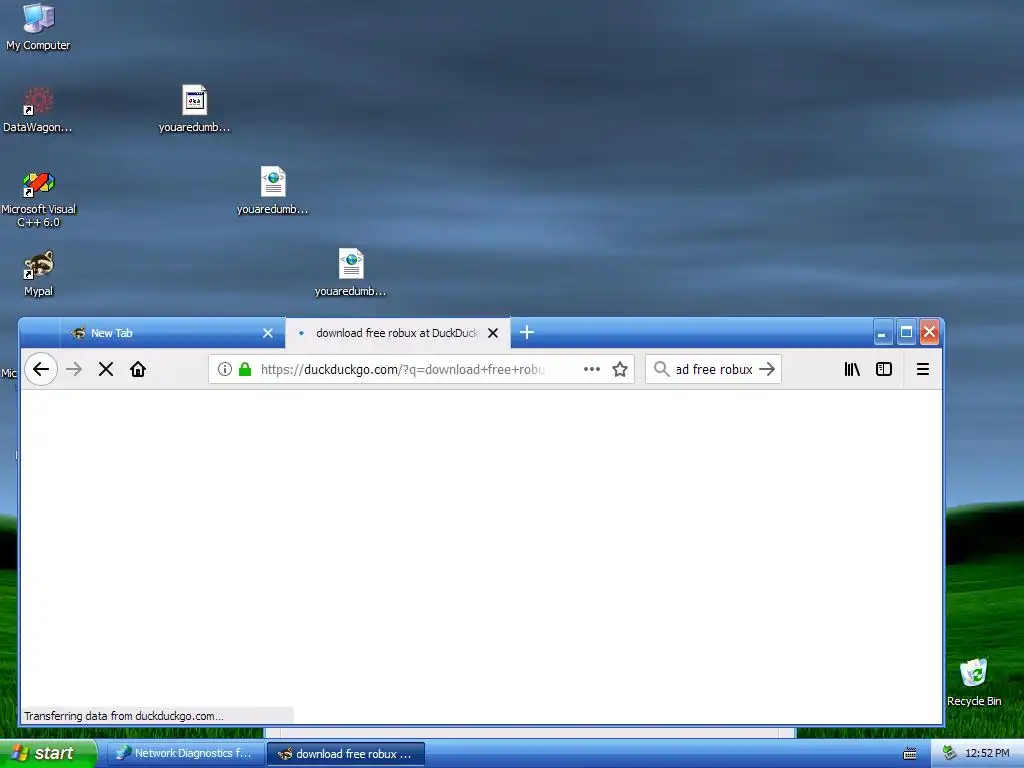Open the page actions three-dots menu
Image resolution: width=1024 pixels, height=768 pixels.
(592, 369)
